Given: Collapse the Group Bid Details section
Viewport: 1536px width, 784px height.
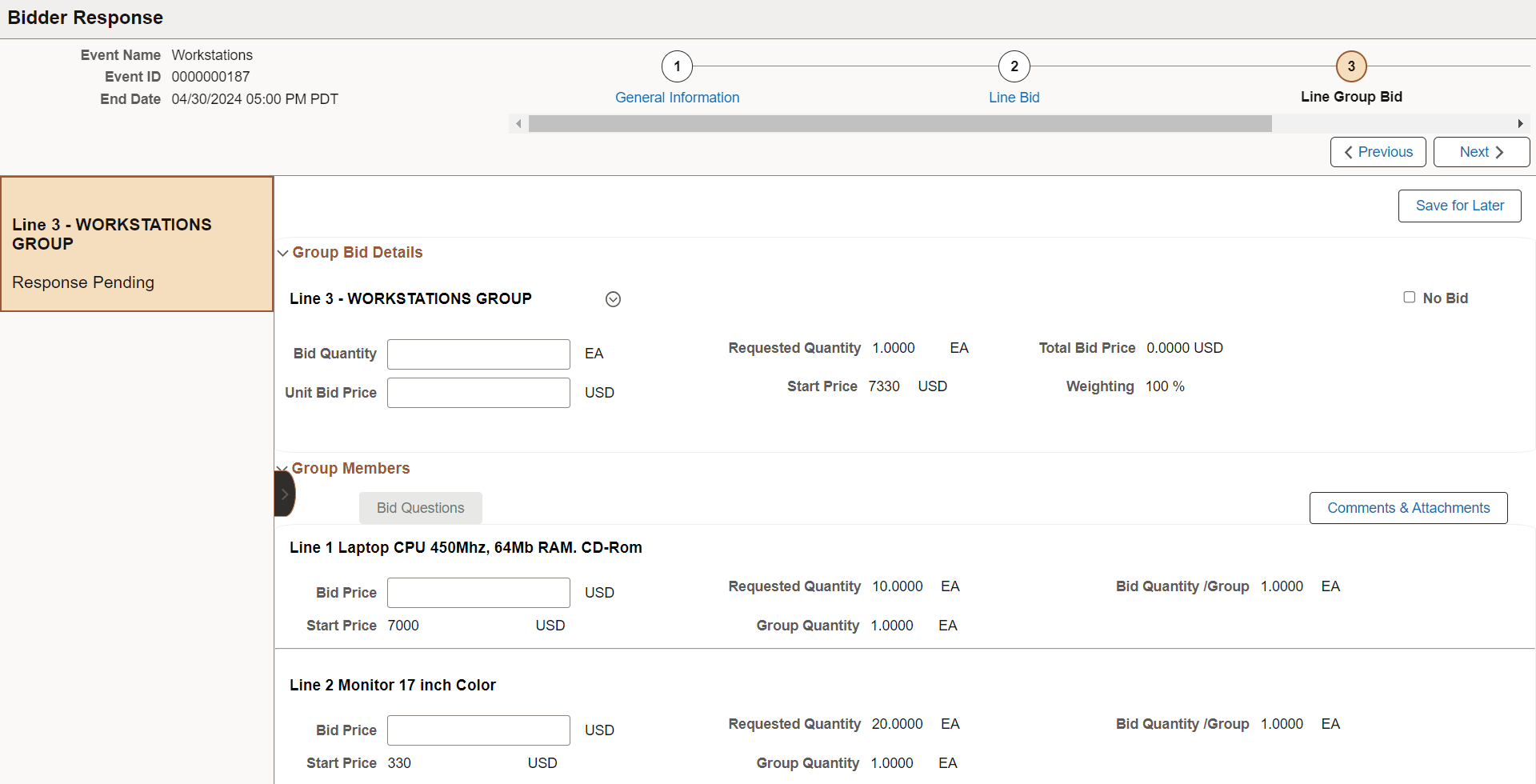Looking at the screenshot, I should tap(283, 253).
